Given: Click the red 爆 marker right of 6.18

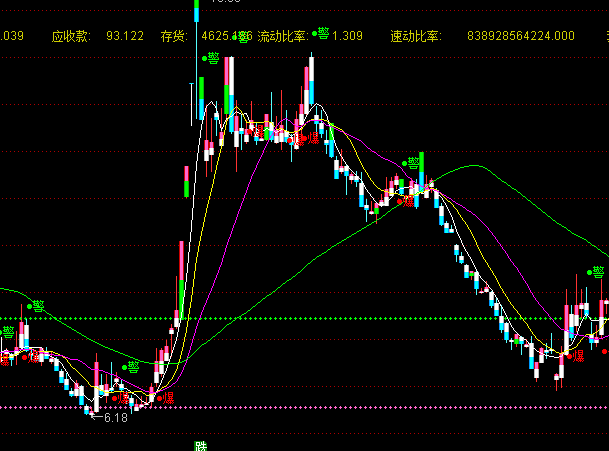Looking at the screenshot, I should click(x=169, y=398).
